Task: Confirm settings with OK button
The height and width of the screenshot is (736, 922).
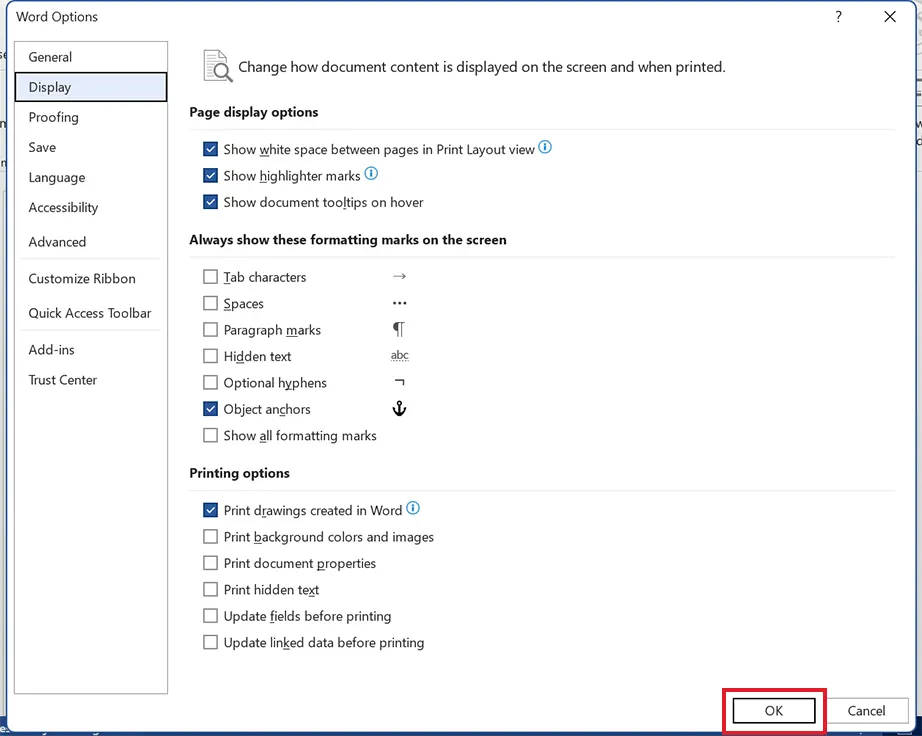Action: coord(774,711)
